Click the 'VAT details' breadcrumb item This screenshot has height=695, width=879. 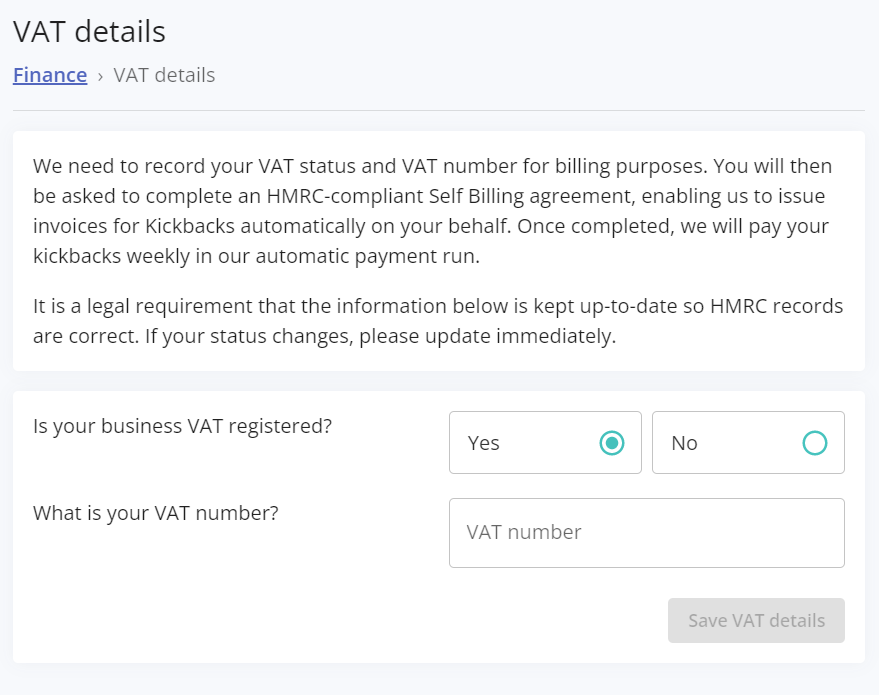164,75
